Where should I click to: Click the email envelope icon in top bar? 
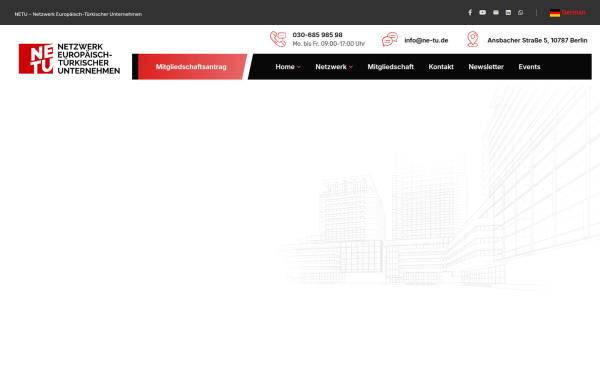point(496,13)
